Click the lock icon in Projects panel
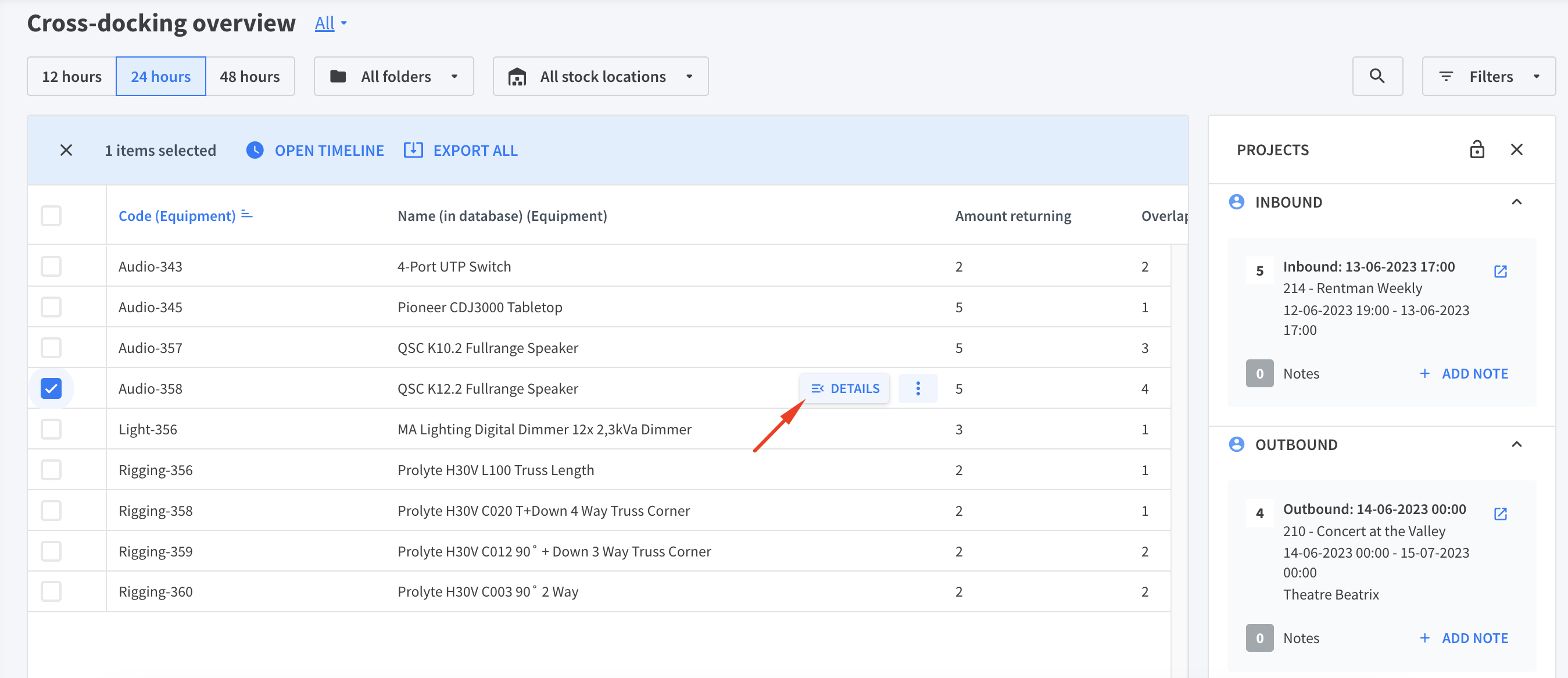This screenshot has width=1568, height=678. [x=1477, y=149]
